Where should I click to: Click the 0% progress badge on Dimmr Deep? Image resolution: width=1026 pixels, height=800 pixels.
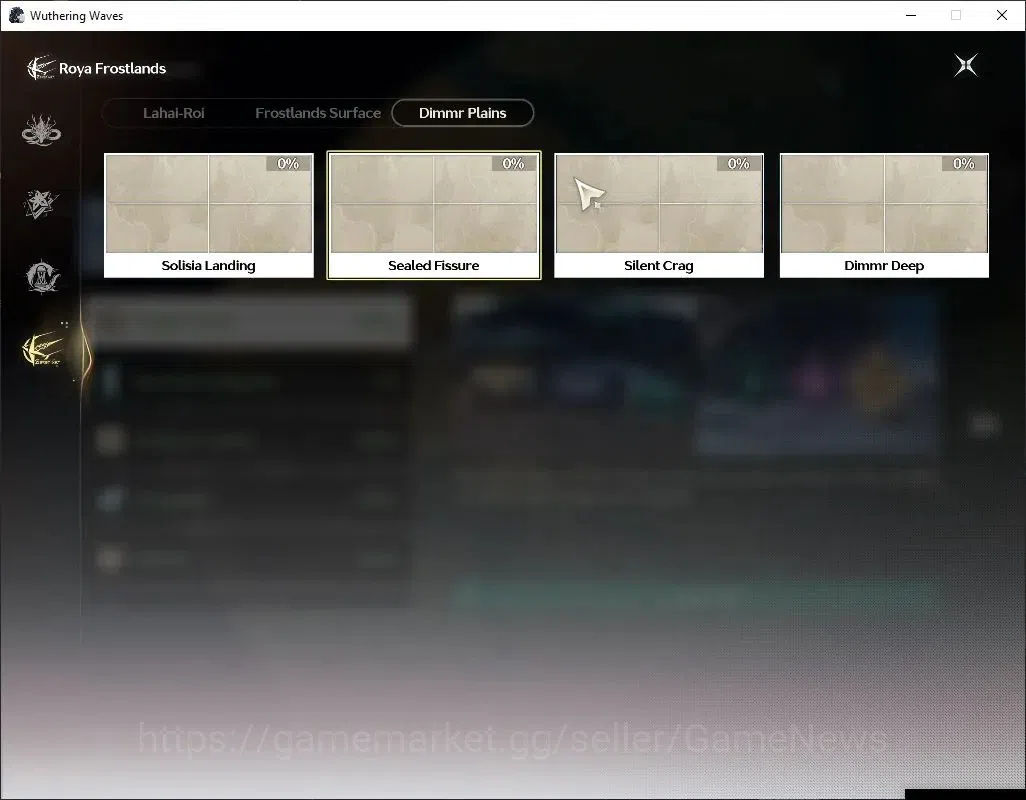[x=964, y=164]
